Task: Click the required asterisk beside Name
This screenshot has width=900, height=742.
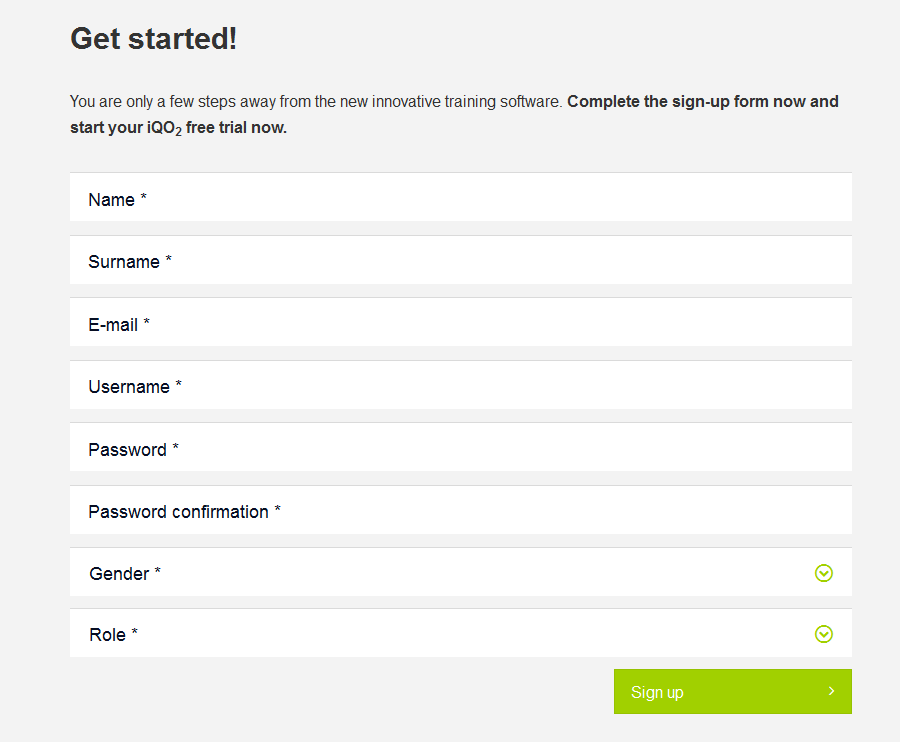Action: tap(141, 197)
